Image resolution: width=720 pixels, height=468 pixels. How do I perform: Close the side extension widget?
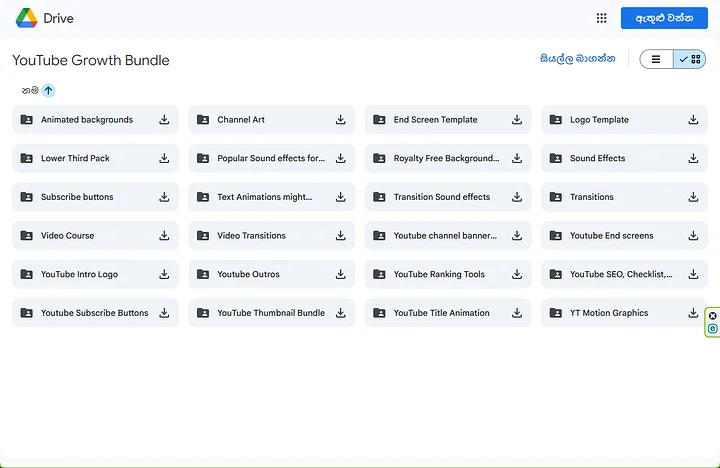pyautogui.click(x=712, y=316)
